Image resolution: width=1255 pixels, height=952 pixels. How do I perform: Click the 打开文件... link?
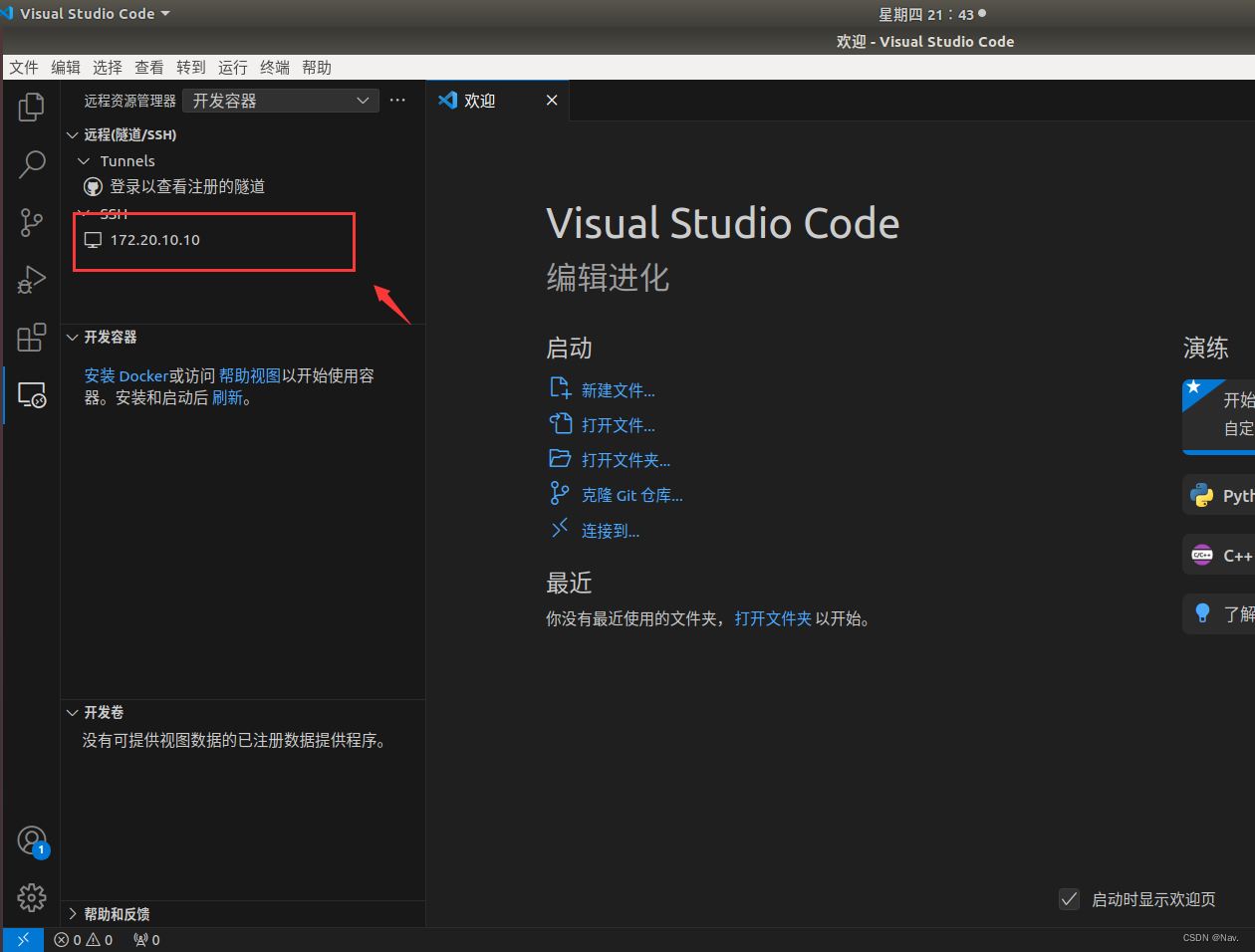click(x=618, y=425)
